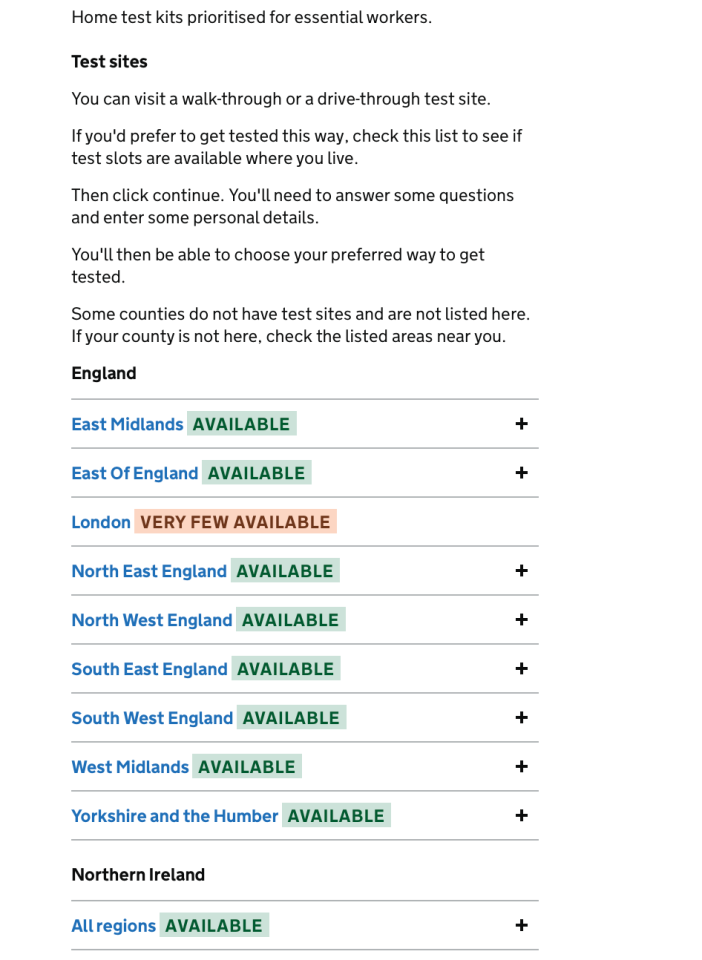Viewport: 702px width, 960px height.
Task: Expand South East England plus icon
Action: pyautogui.click(x=521, y=669)
